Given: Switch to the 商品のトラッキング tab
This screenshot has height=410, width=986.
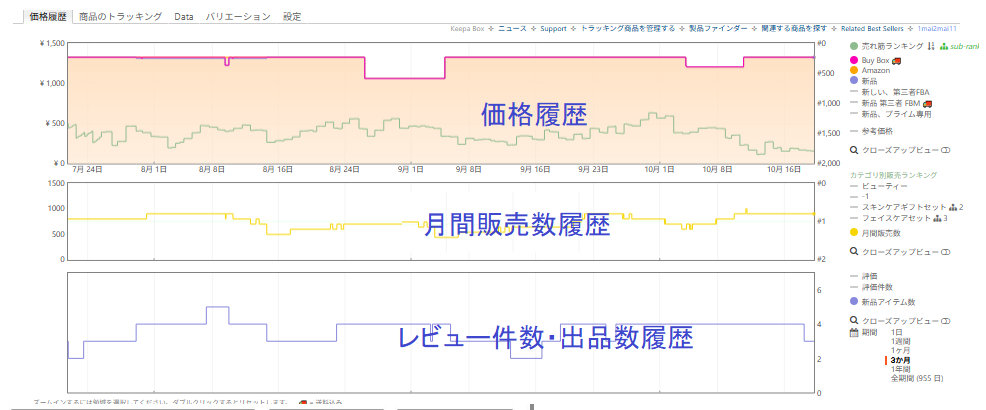Looking at the screenshot, I should click(120, 17).
